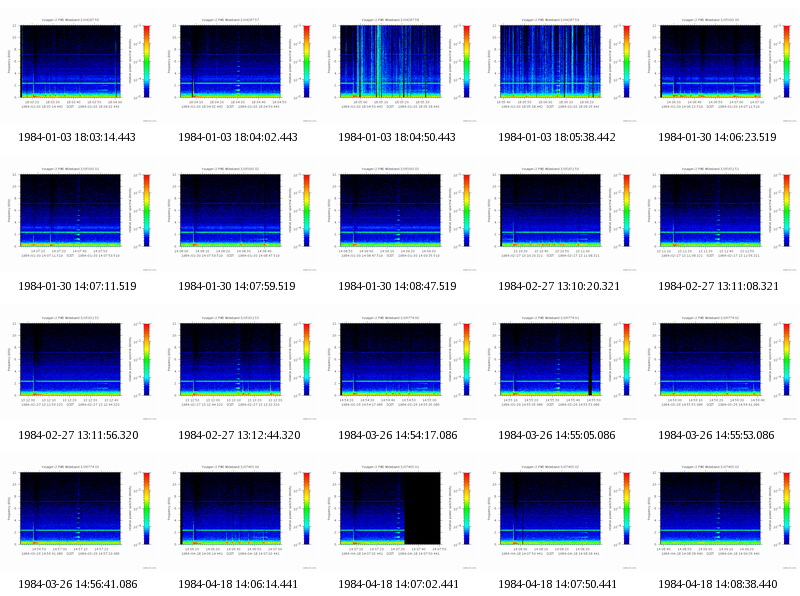Click the caption 1984-01-03 18:03:14.443
The height and width of the screenshot is (596, 800).
click(x=77, y=137)
